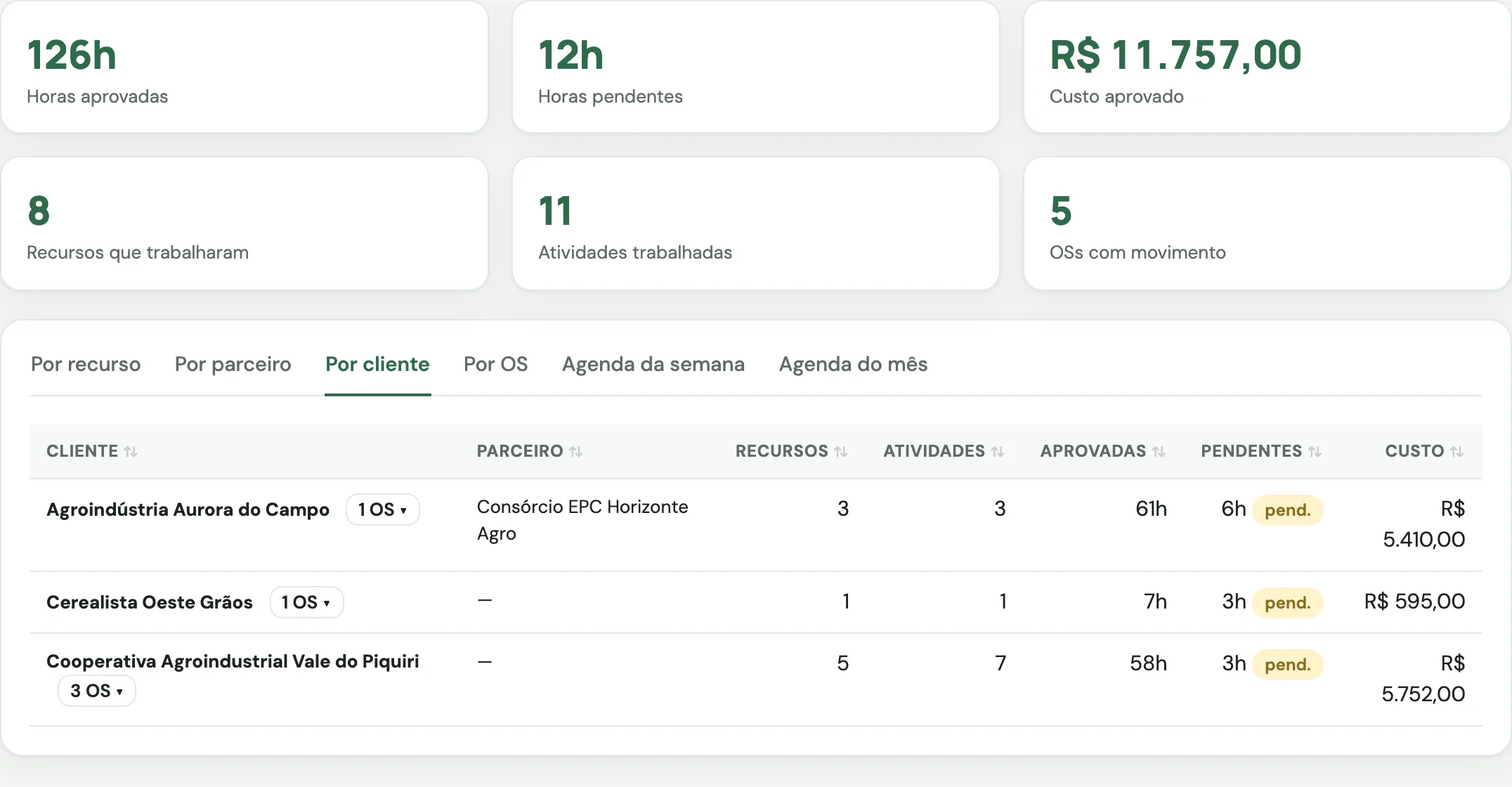Sort by the Pendentes column arrows
Image resolution: width=1512 pixels, height=787 pixels.
click(1315, 452)
